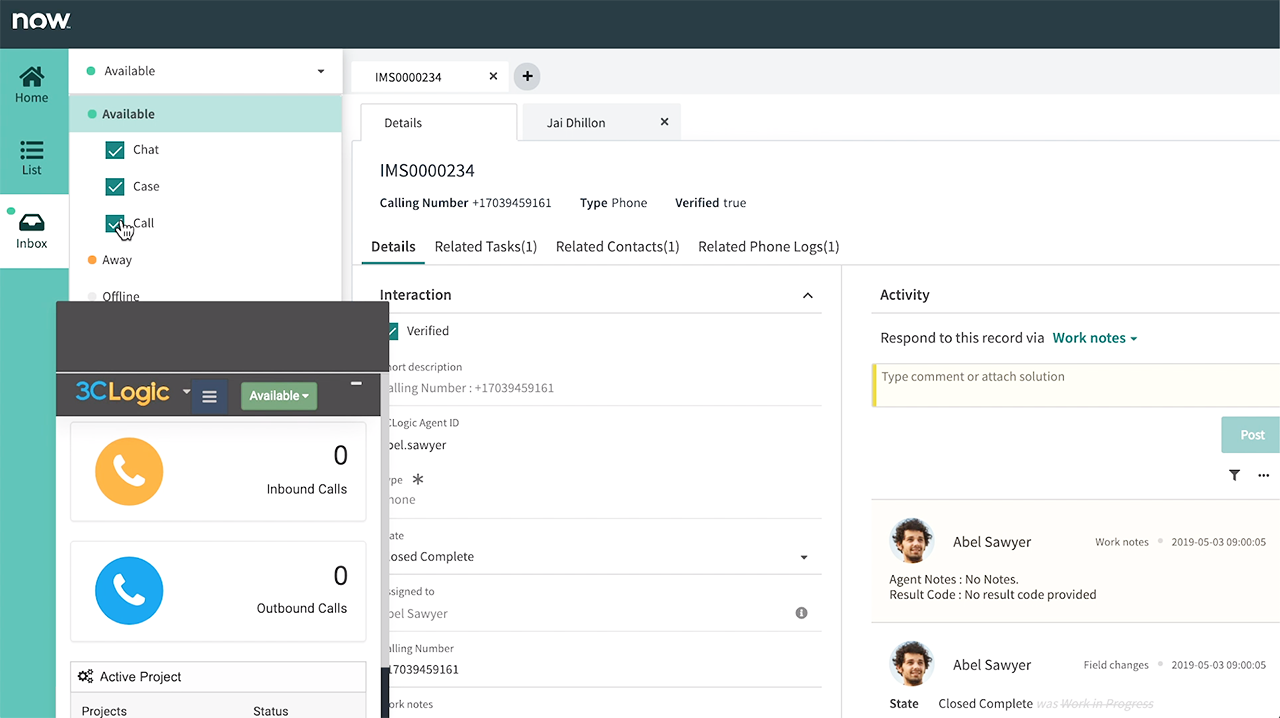Add a new tab with plus button
Viewport: 1280px width, 718px height.
(x=527, y=76)
